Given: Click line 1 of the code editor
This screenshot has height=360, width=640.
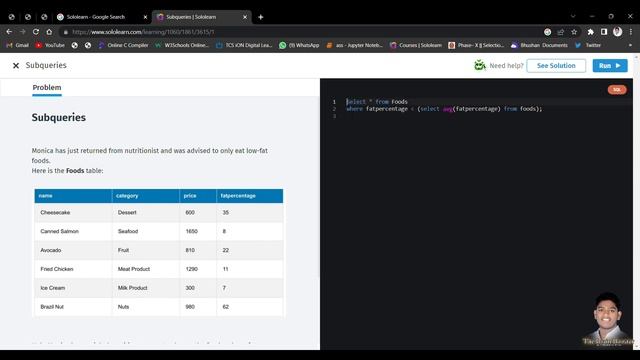Looking at the screenshot, I should coord(377,102).
